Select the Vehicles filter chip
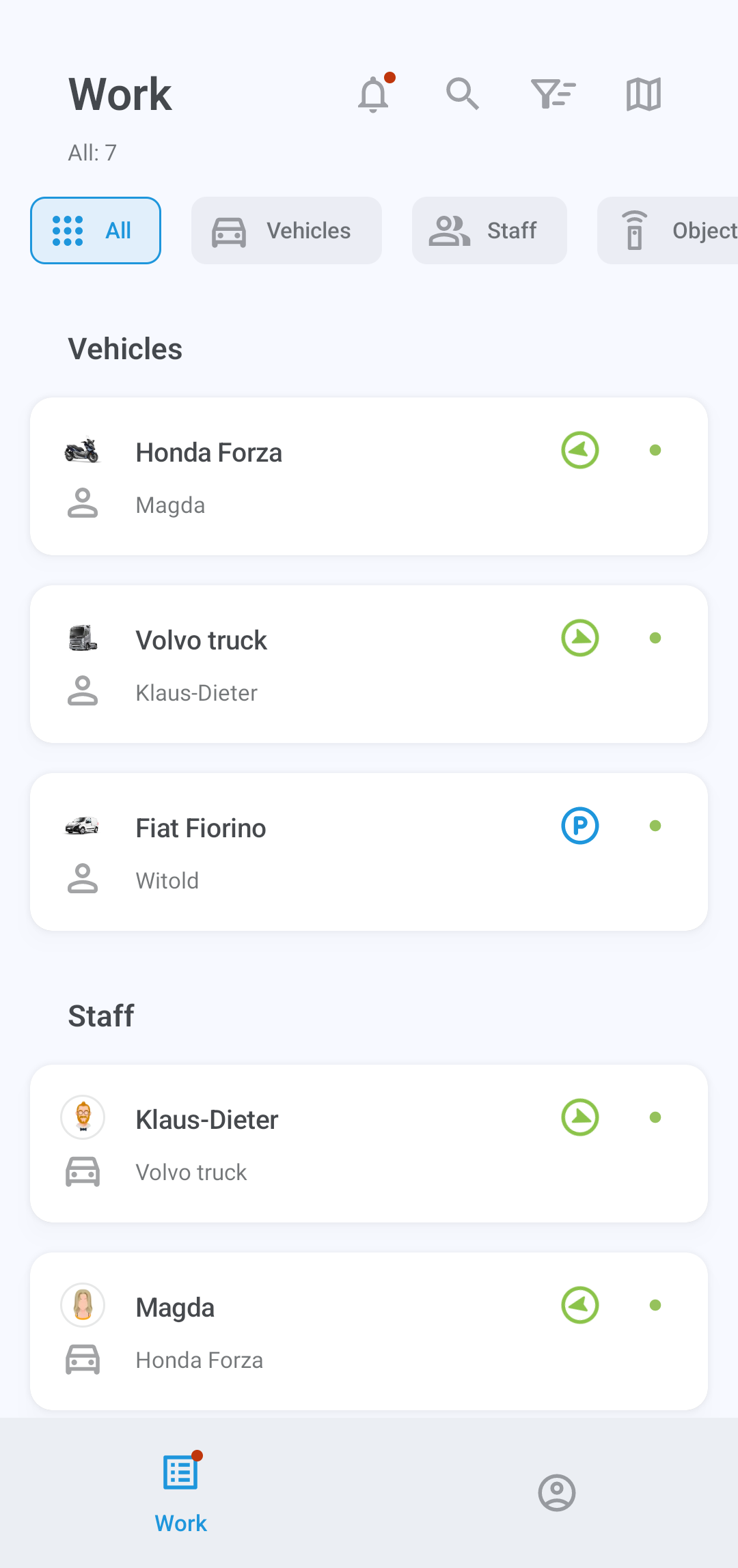The image size is (738, 1568). tap(286, 231)
